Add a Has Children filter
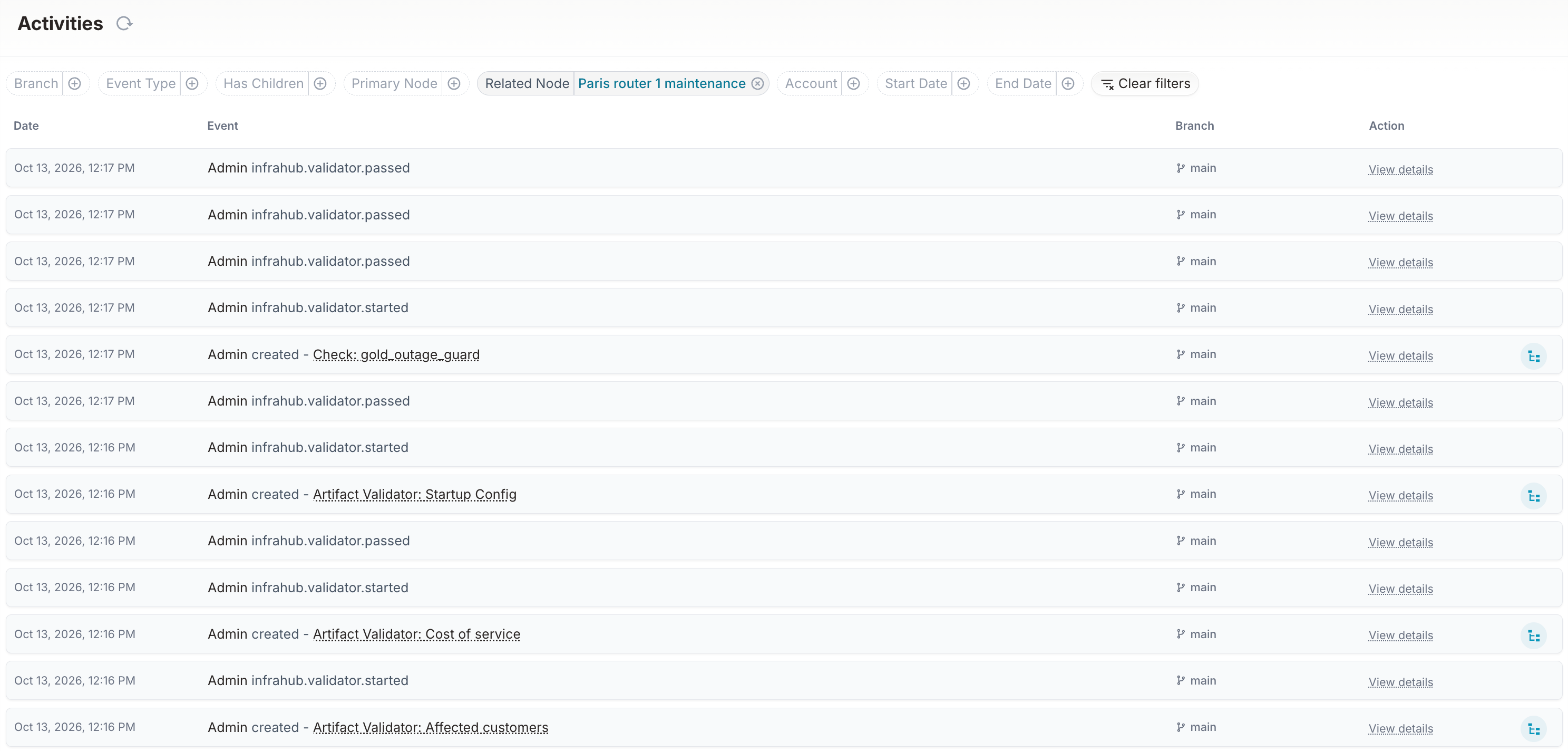Viewport: 1568px width, 751px height. [x=320, y=84]
